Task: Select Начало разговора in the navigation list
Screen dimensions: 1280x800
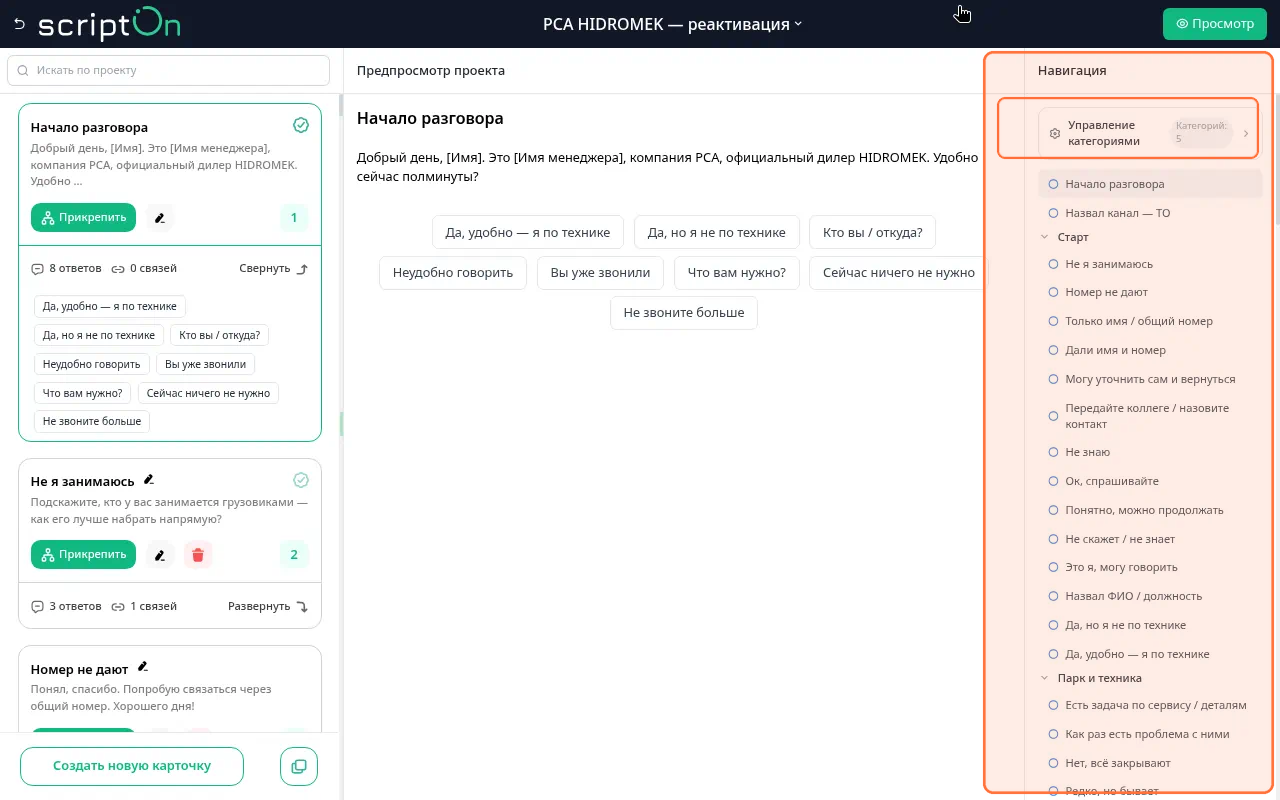Action: pos(1150,184)
